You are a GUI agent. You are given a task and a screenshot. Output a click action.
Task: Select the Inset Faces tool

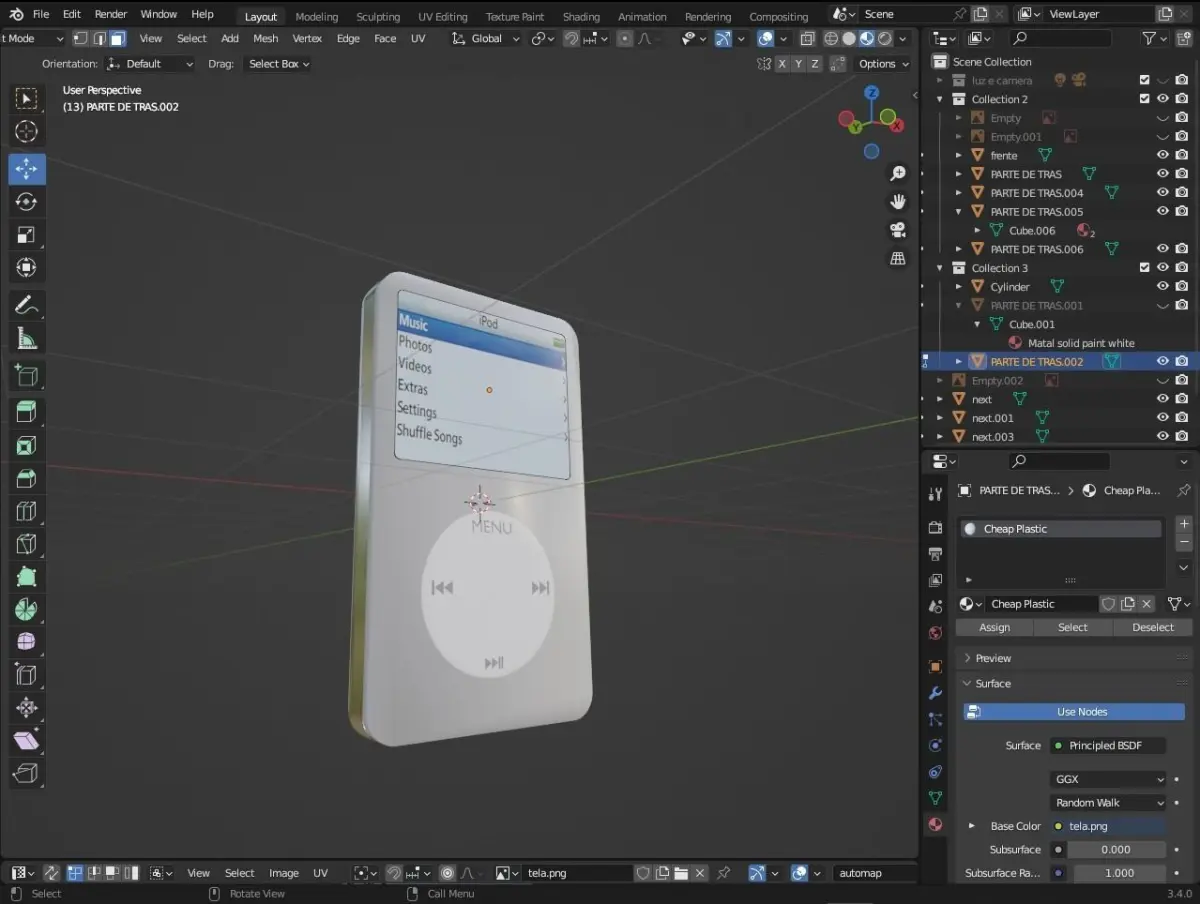click(27, 446)
